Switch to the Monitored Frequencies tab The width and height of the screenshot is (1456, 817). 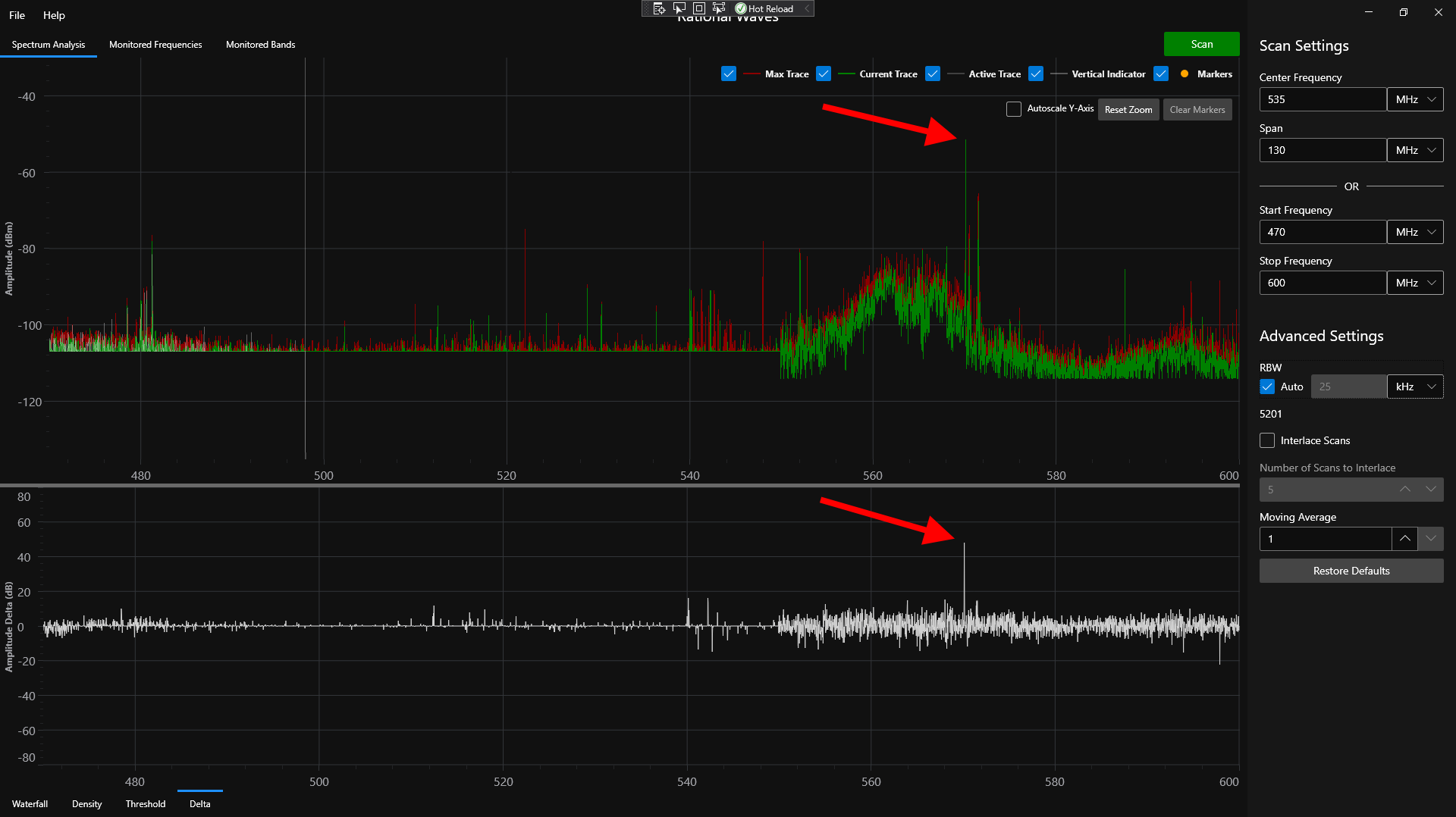[155, 44]
